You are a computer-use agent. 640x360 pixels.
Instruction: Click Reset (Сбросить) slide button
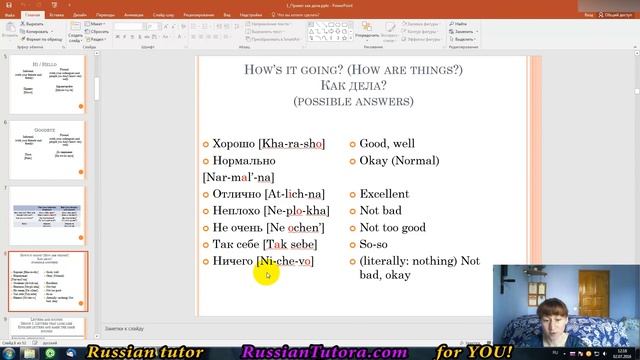tap(97, 31)
